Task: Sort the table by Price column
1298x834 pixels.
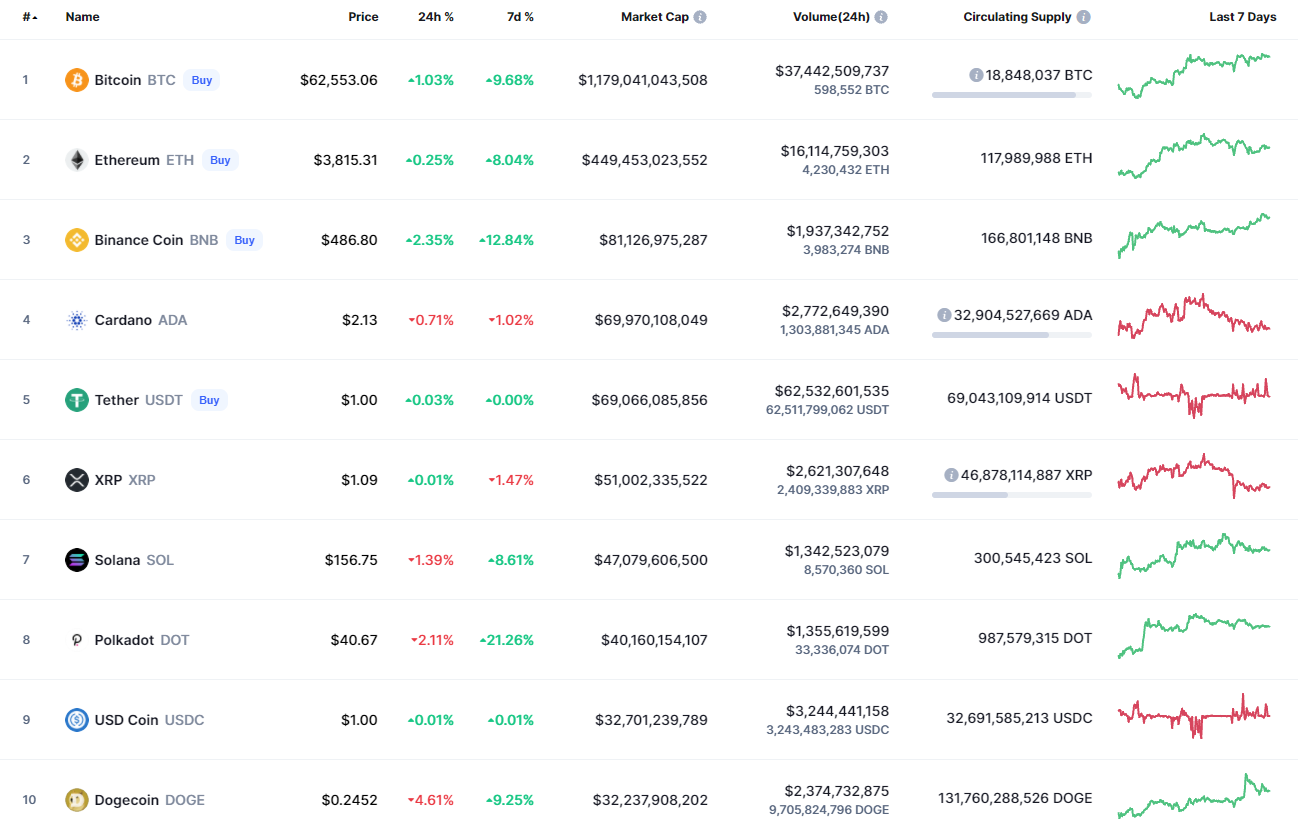Action: pos(363,17)
